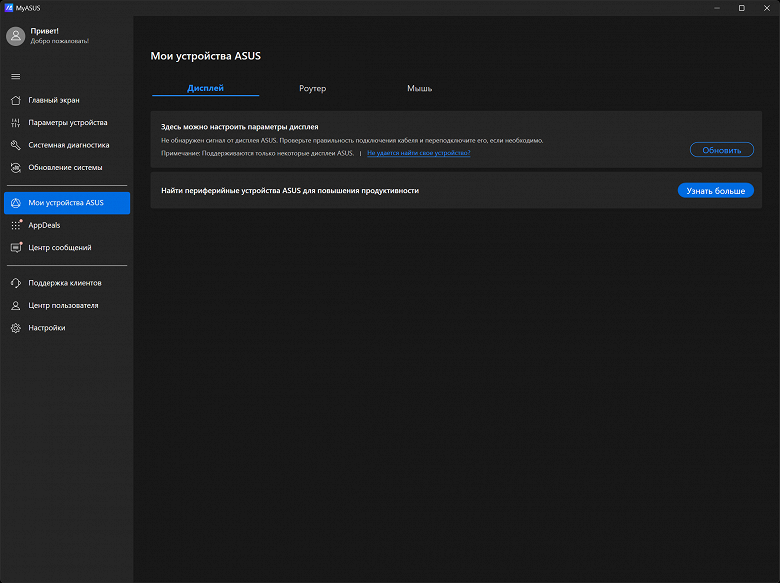Screen dimensions: 780x583
Task: Switch to the Роутер tab
Action: [312, 89]
